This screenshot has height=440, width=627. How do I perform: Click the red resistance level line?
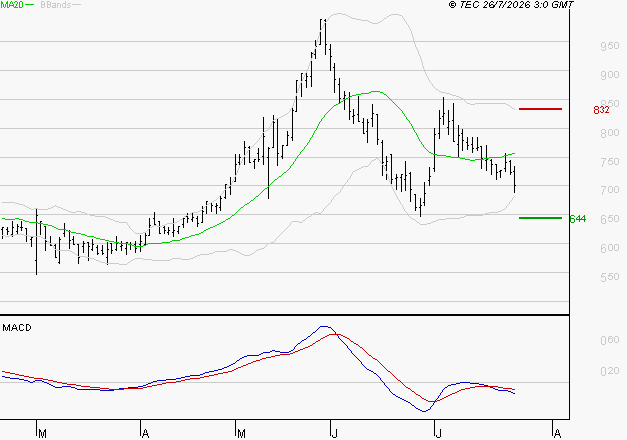tap(540, 109)
